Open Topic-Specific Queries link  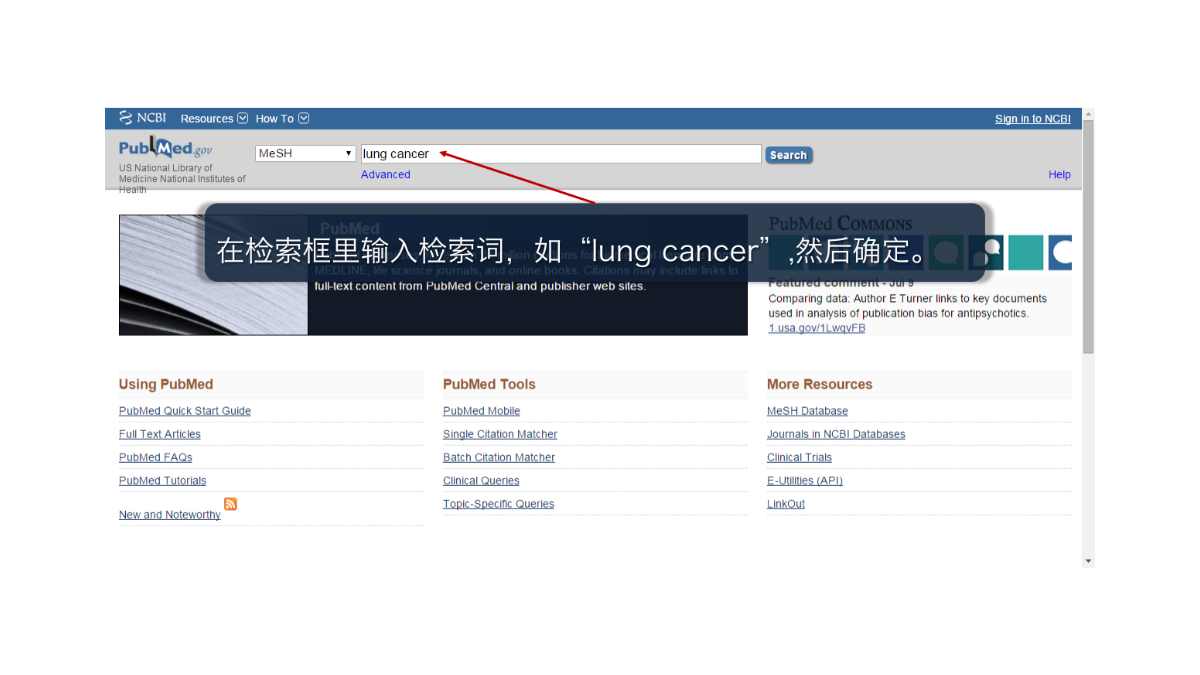coord(499,504)
